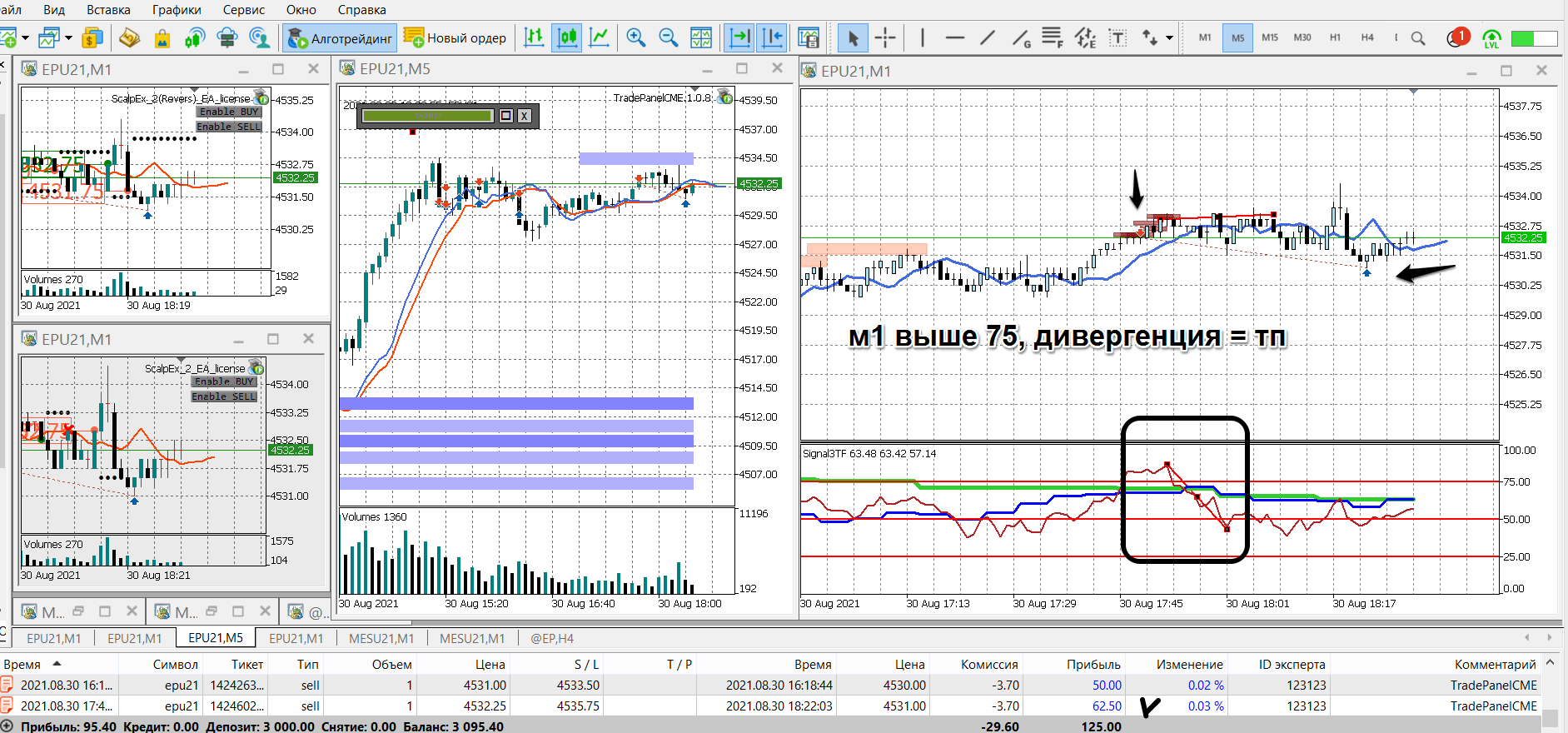Toggle Enable BUY on ScalpEx_2(Revers) chart
The width and height of the screenshot is (1568, 733).
click(x=229, y=112)
